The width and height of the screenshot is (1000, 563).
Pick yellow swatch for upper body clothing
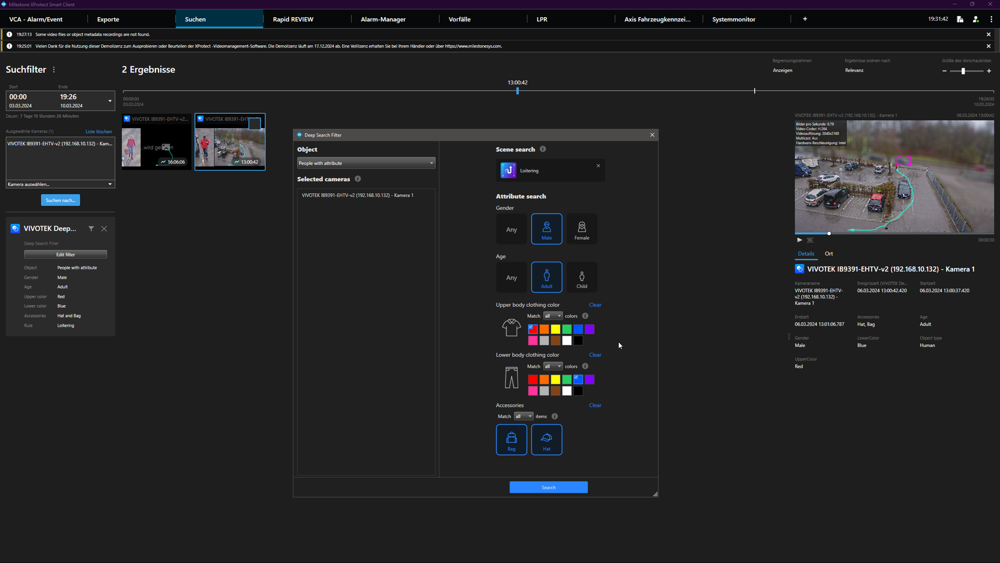[x=555, y=329]
